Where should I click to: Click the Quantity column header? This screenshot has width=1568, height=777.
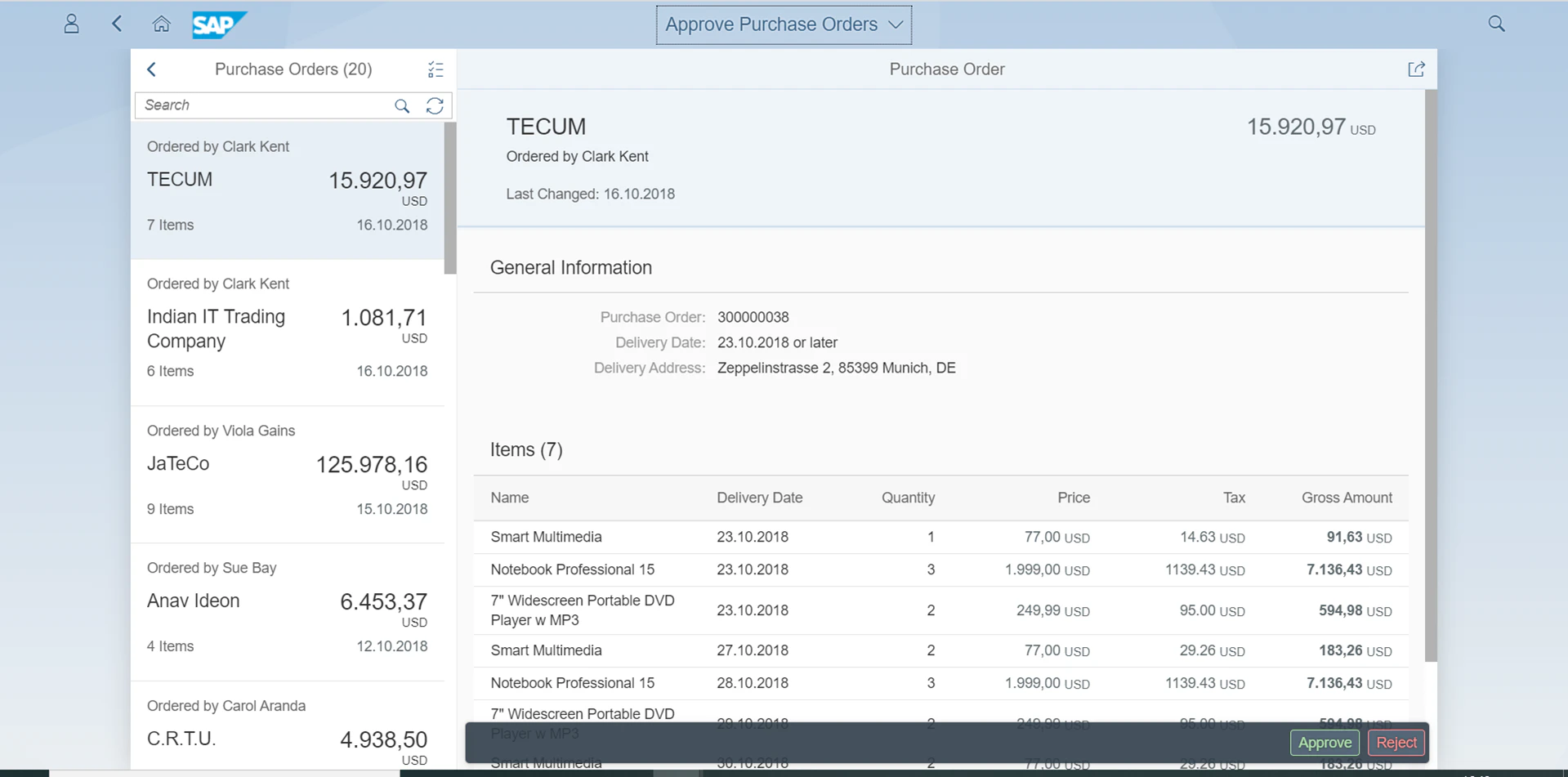point(908,498)
